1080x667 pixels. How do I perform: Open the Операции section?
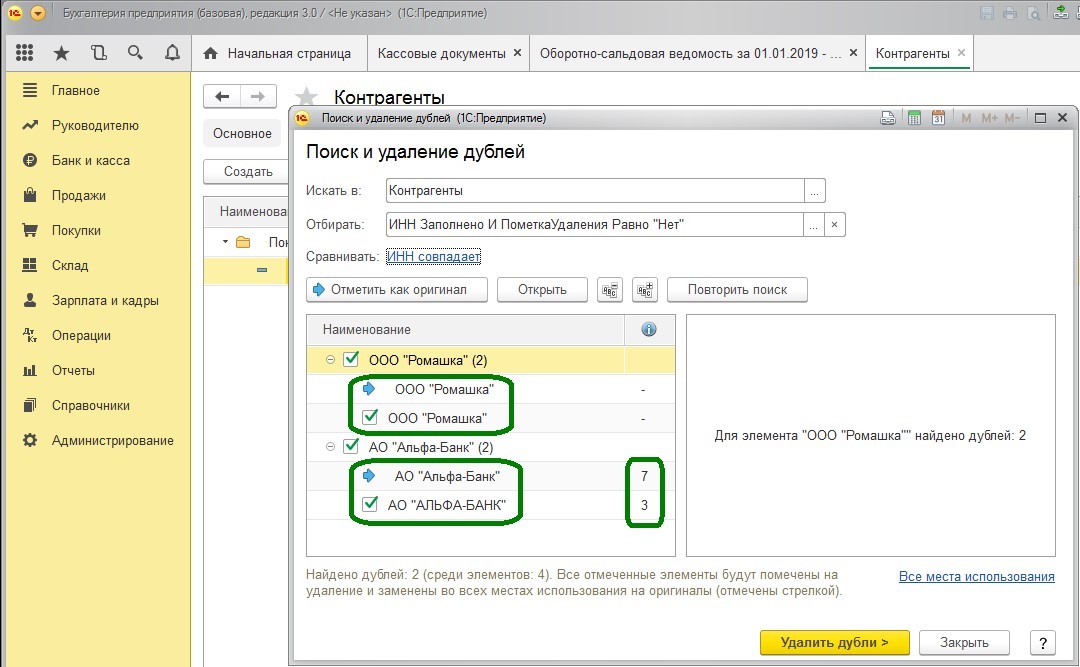pyautogui.click(x=81, y=336)
